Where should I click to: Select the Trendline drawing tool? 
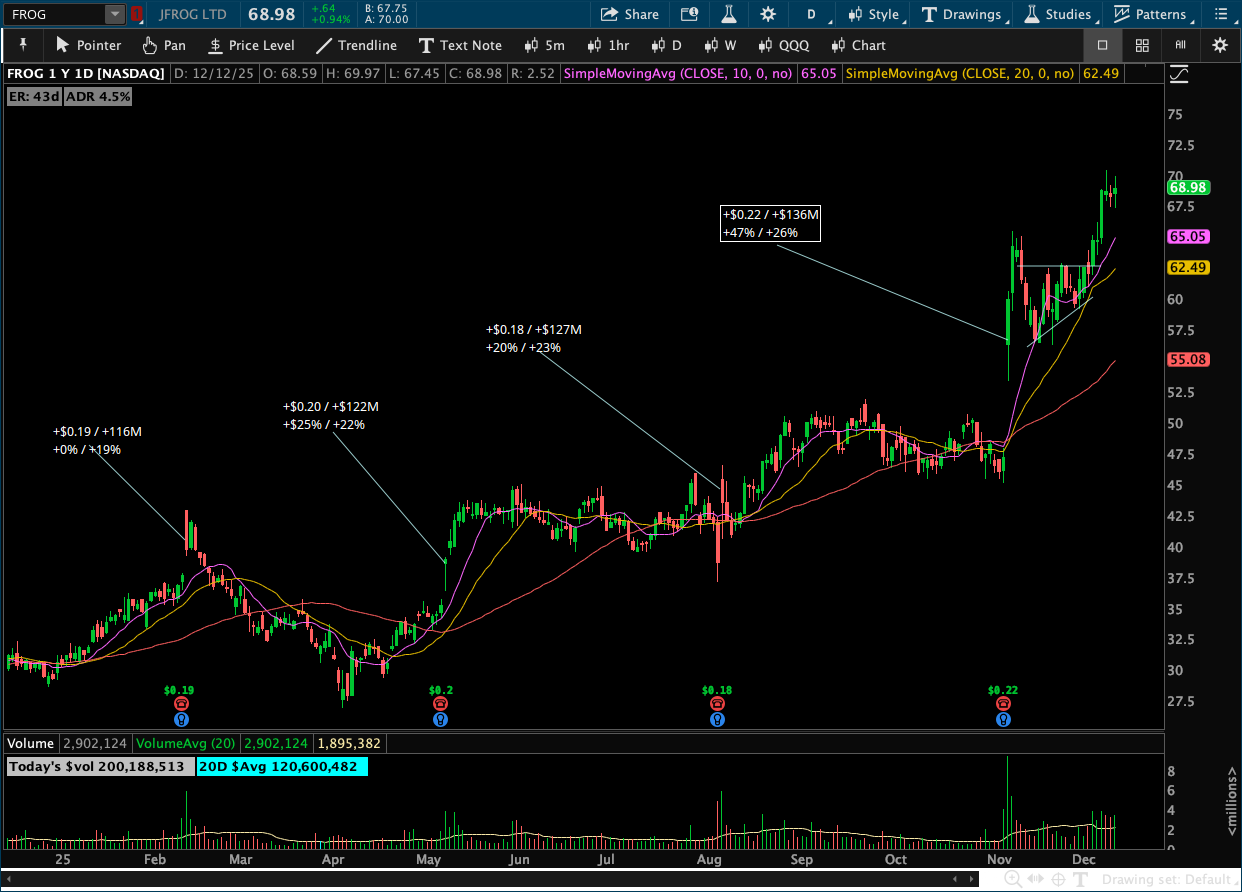click(x=356, y=45)
